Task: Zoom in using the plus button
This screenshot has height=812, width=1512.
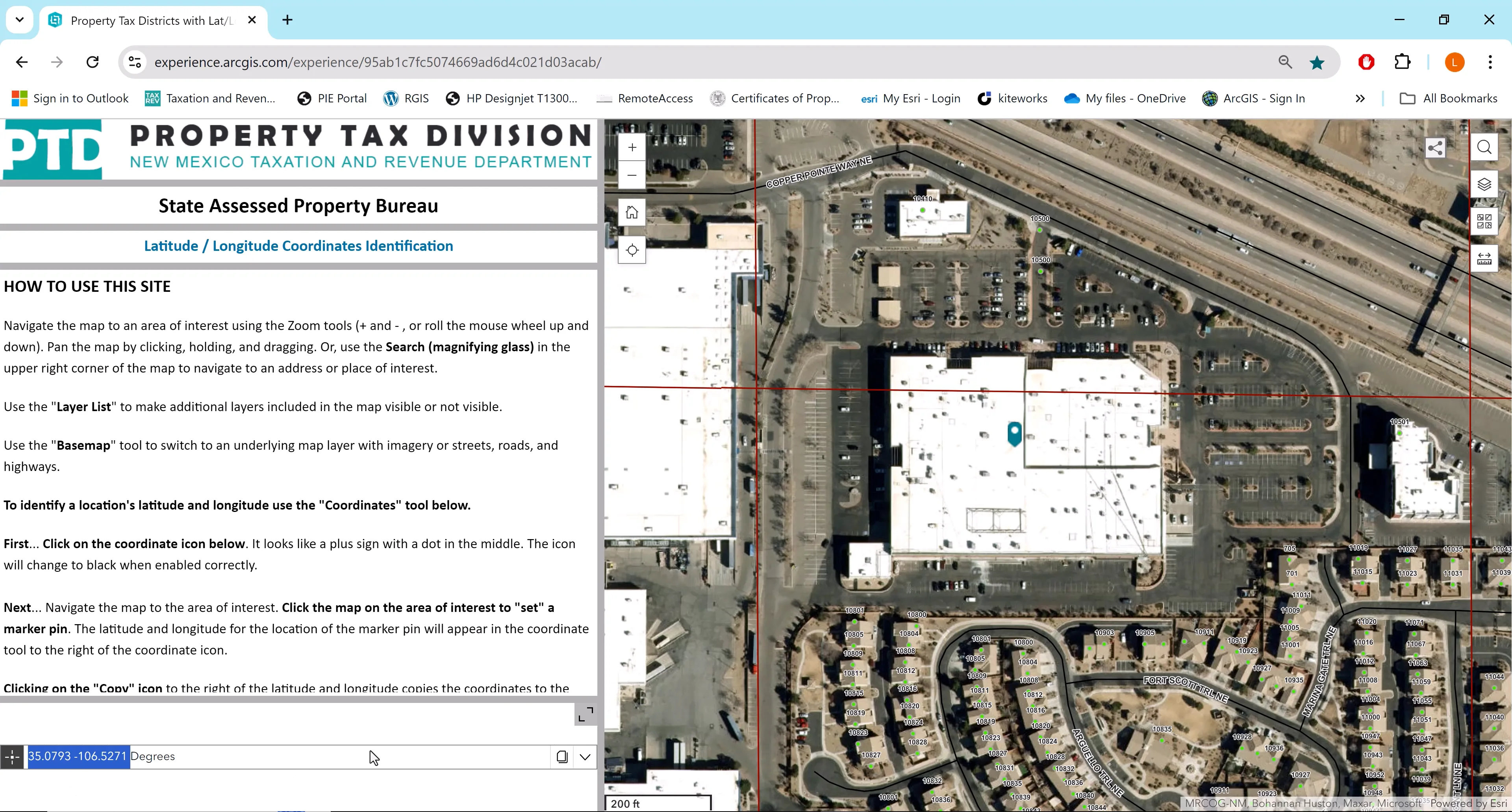Action: point(632,147)
